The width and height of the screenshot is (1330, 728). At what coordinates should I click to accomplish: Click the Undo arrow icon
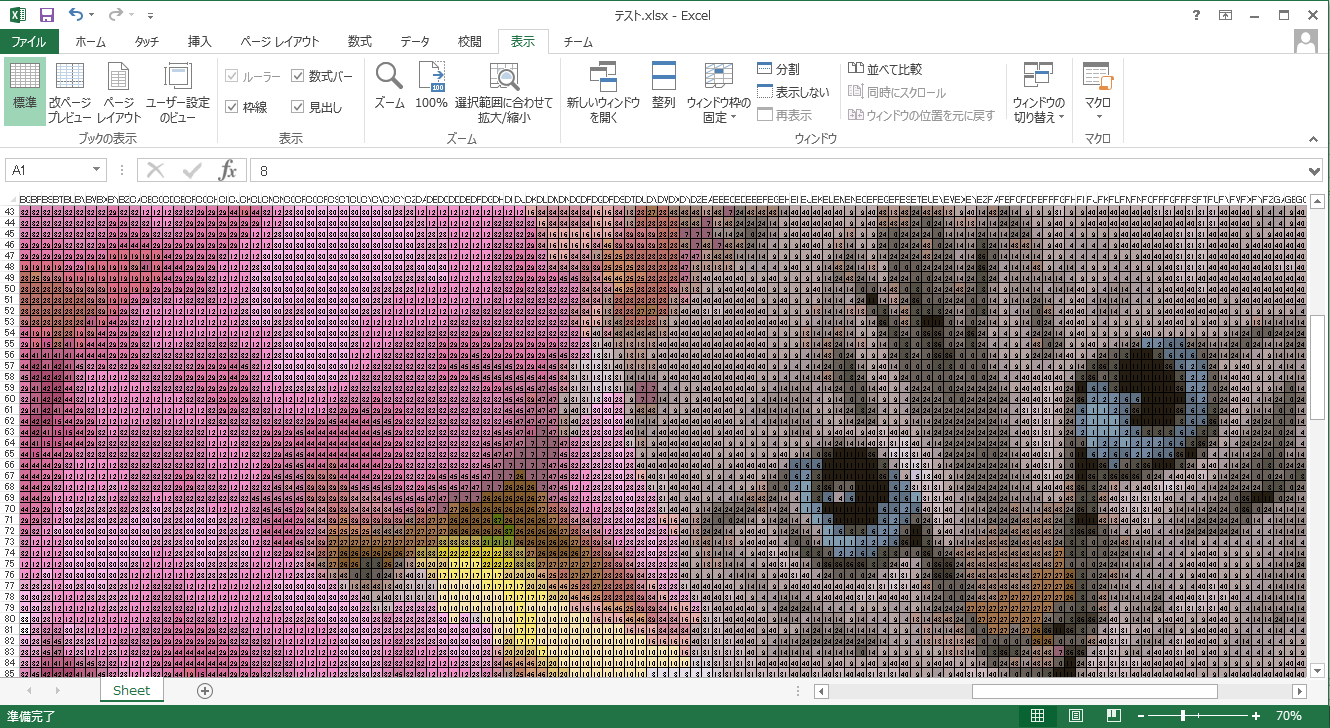76,15
